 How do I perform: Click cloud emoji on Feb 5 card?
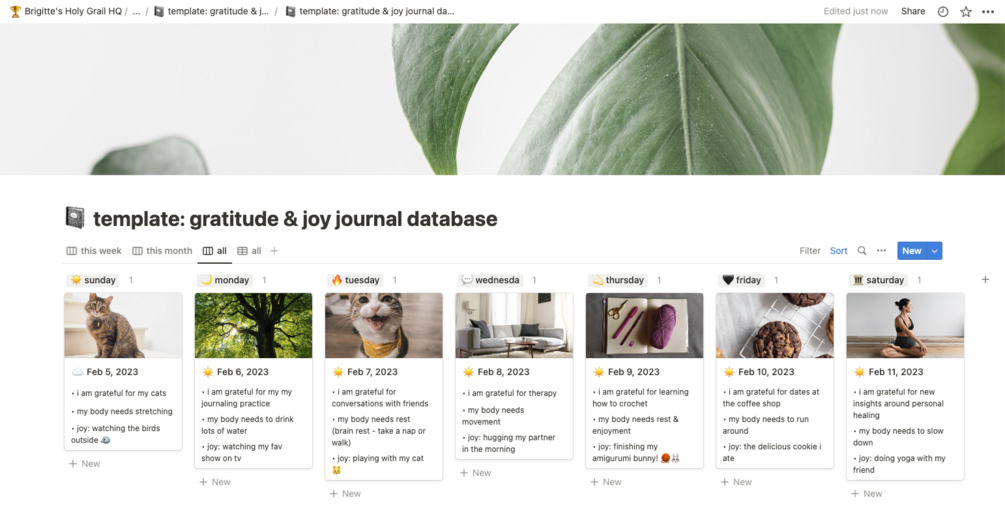pyautogui.click(x=78, y=372)
